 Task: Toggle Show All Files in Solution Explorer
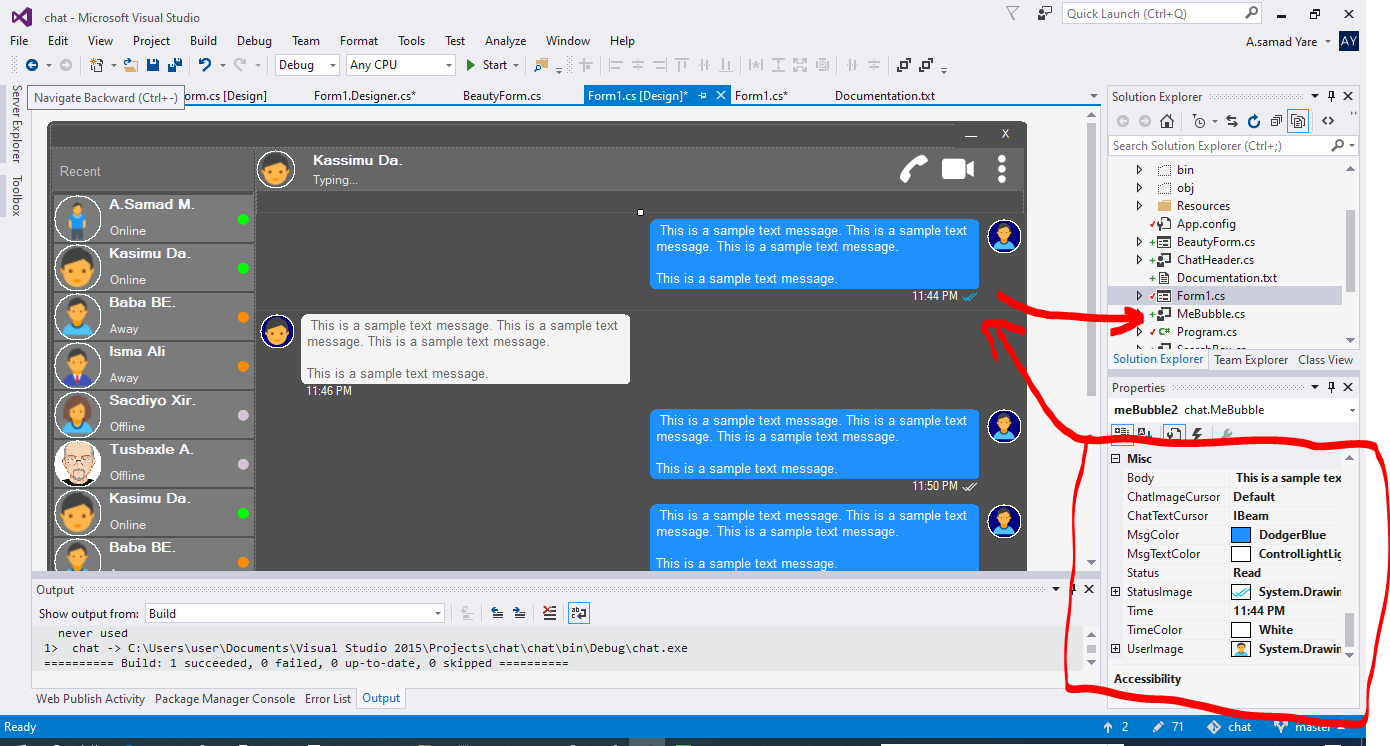point(1297,121)
